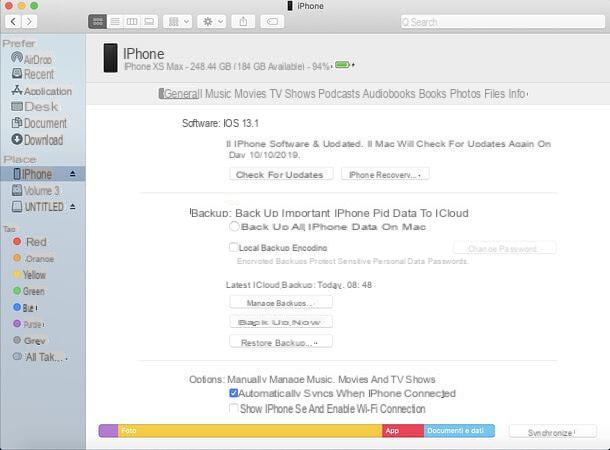Enable Local Backup Encoding checkbox
Viewport: 610px width, 450px height.
click(x=233, y=247)
